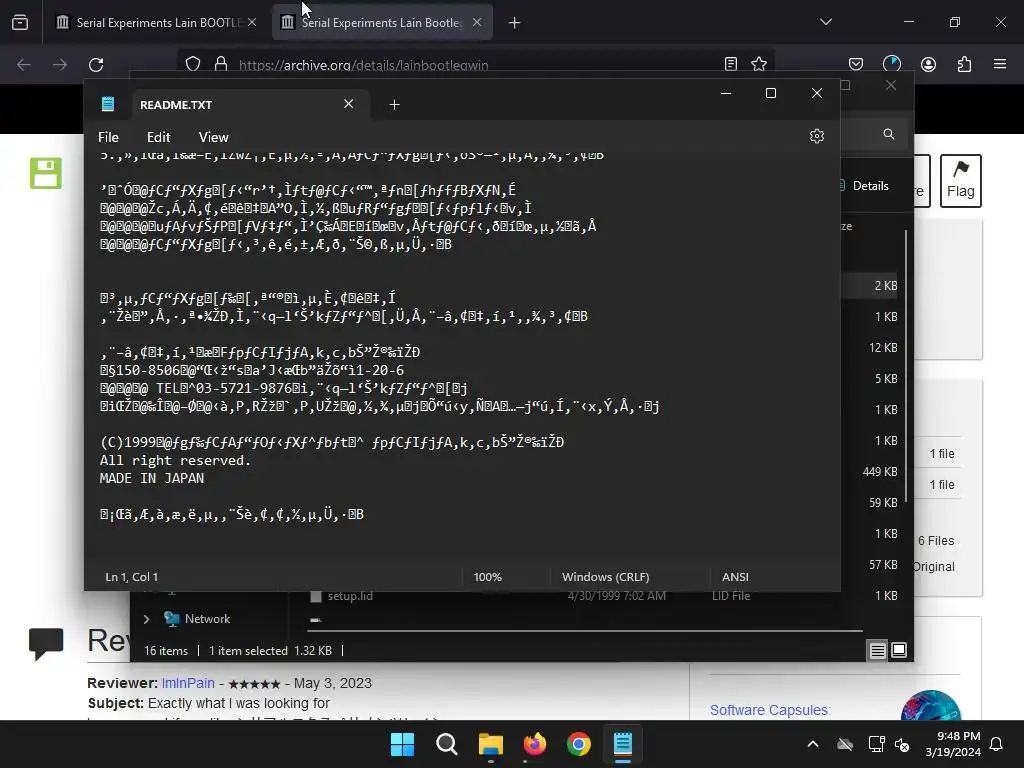Open the Software Capsules link
1024x768 pixels.
pos(770,710)
